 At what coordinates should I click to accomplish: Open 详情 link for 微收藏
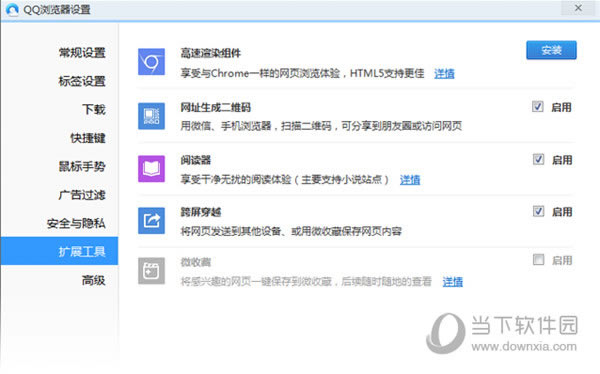(x=453, y=282)
